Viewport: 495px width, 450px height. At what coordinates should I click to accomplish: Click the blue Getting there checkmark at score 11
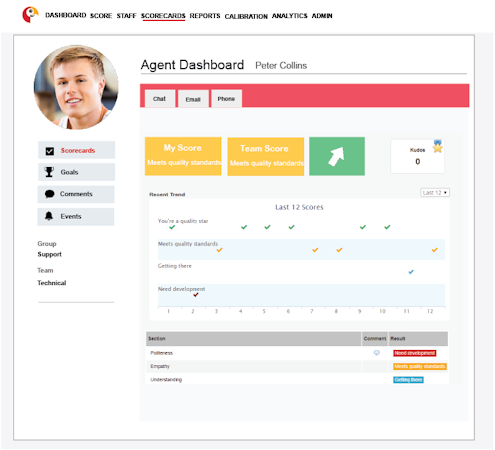point(411,272)
